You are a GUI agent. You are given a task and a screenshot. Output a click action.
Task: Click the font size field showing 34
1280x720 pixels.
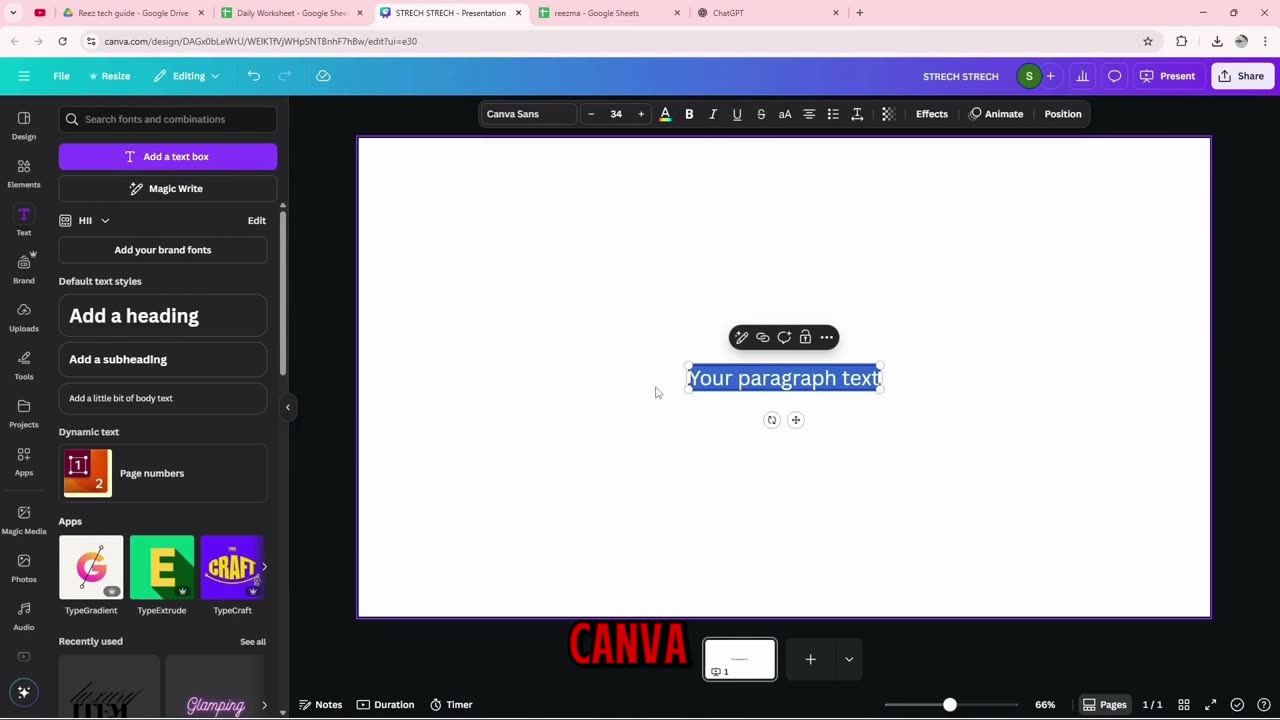click(x=616, y=114)
